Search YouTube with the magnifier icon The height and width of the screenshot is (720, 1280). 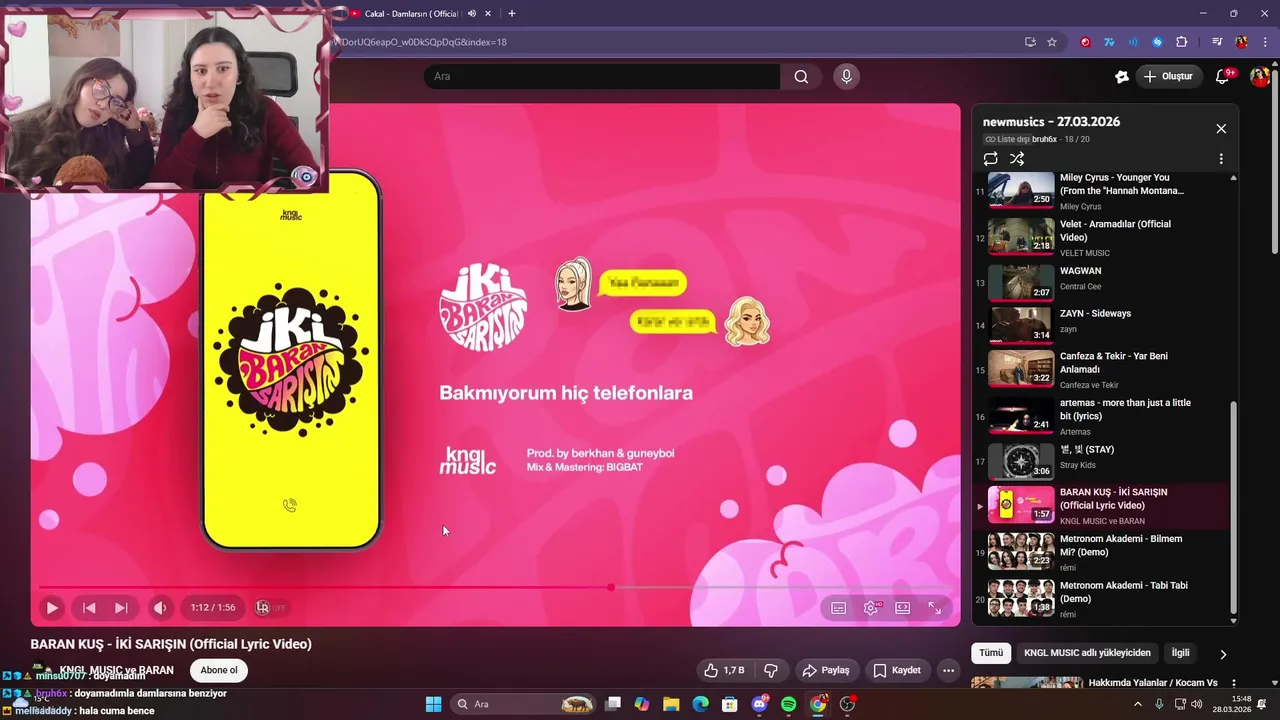[801, 76]
